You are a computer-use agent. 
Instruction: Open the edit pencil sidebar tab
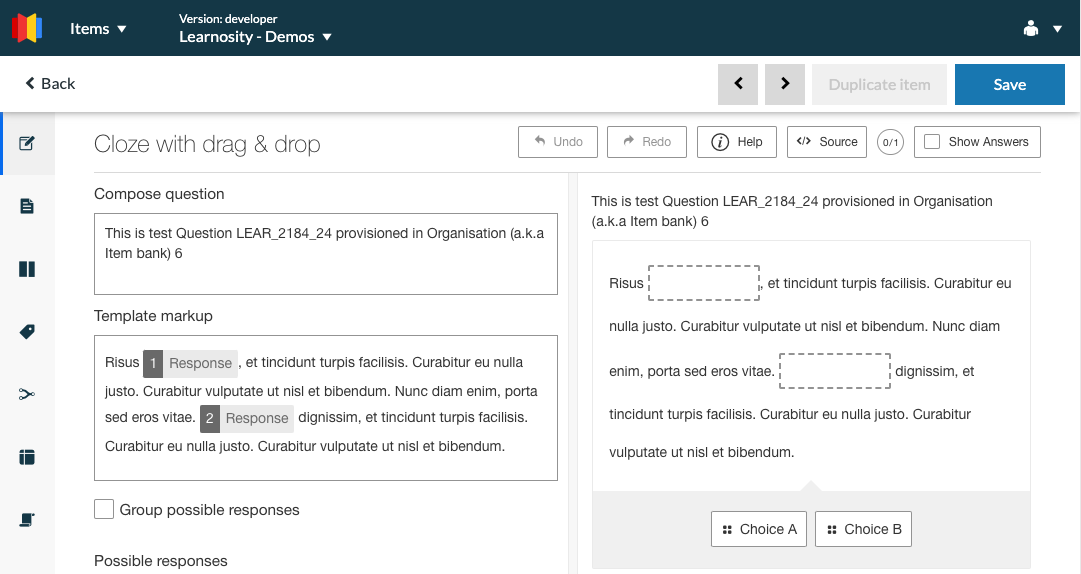(27, 143)
